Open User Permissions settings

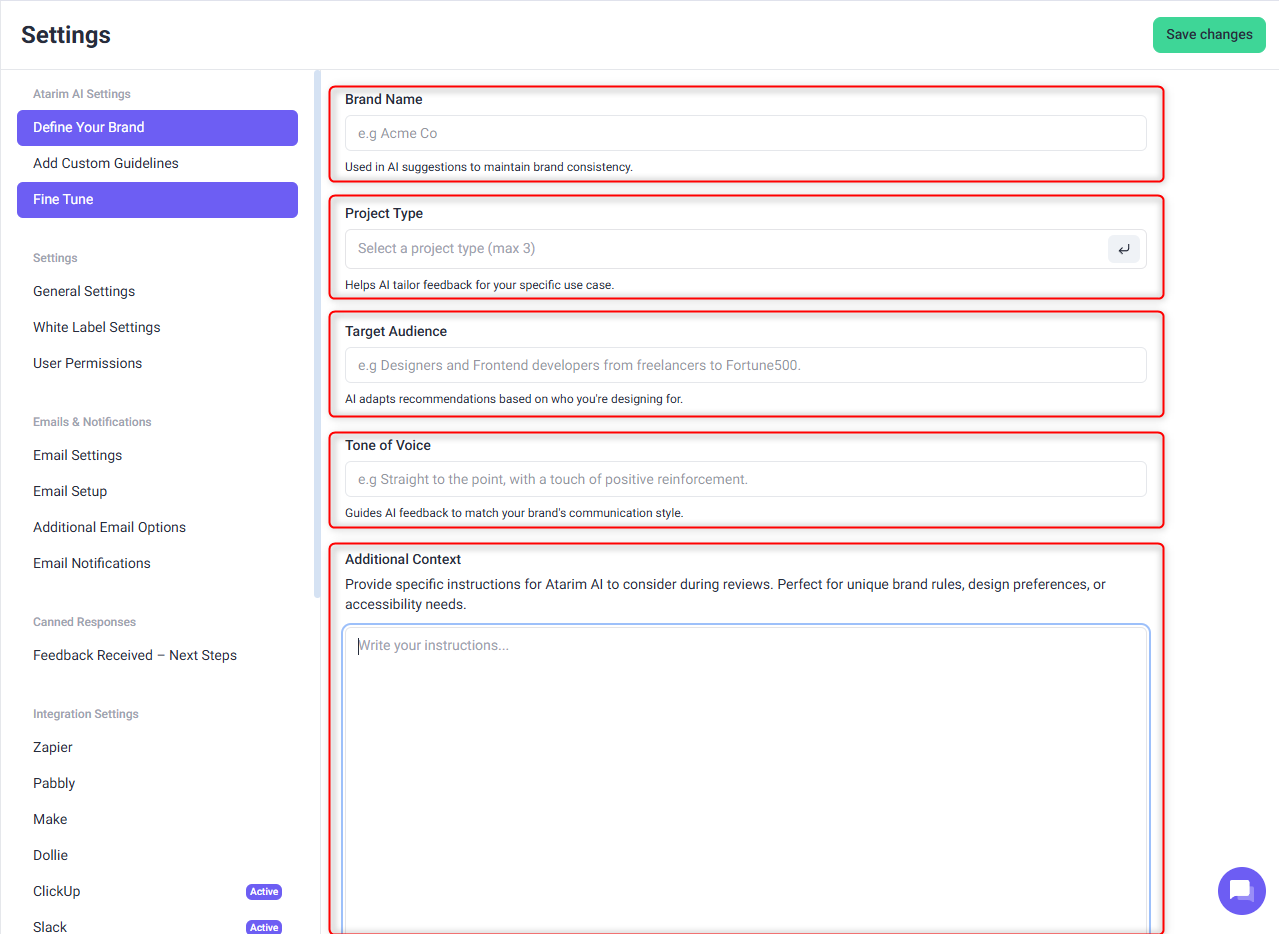88,363
